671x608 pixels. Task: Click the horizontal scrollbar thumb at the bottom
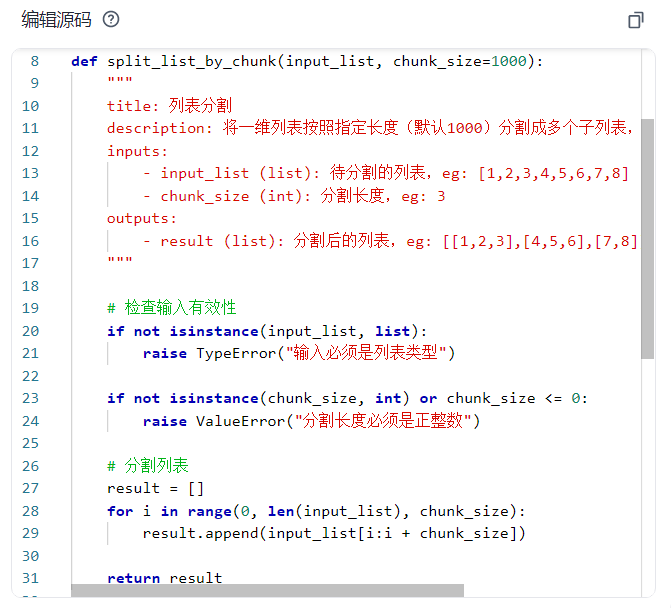(x=267, y=590)
